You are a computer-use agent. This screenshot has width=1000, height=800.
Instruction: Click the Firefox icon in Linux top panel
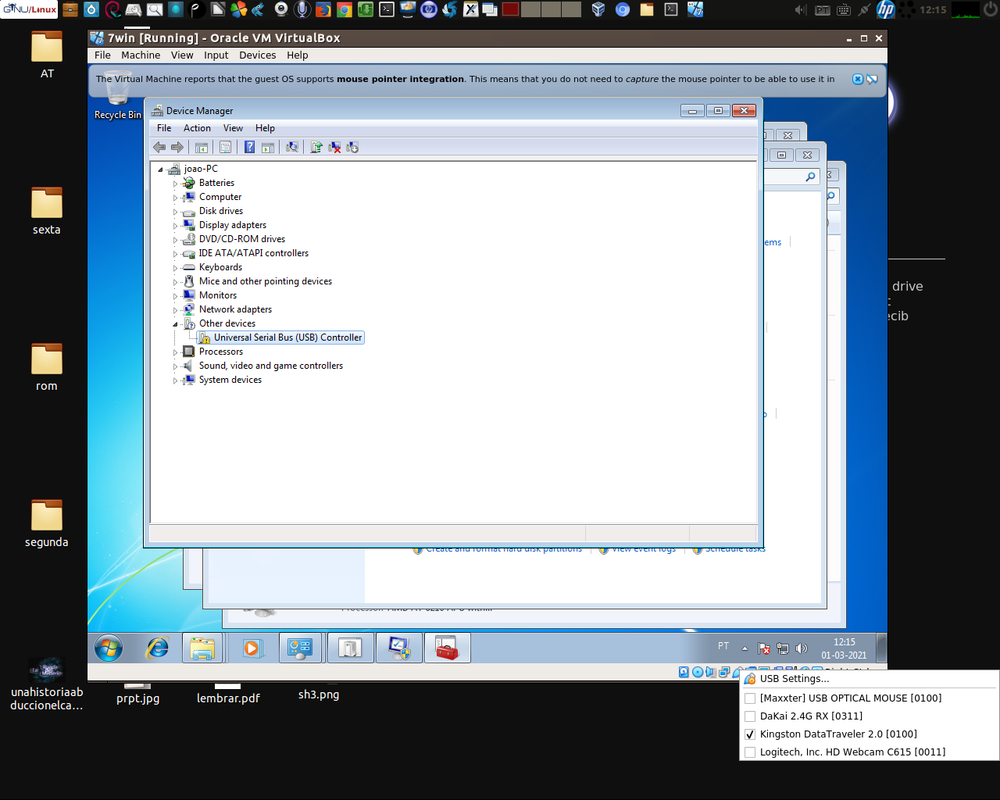(323, 9)
